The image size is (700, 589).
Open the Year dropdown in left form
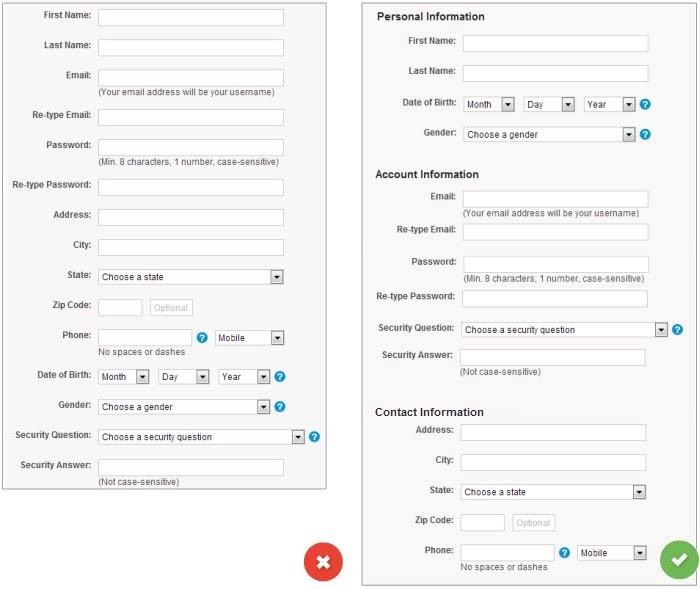tap(244, 376)
